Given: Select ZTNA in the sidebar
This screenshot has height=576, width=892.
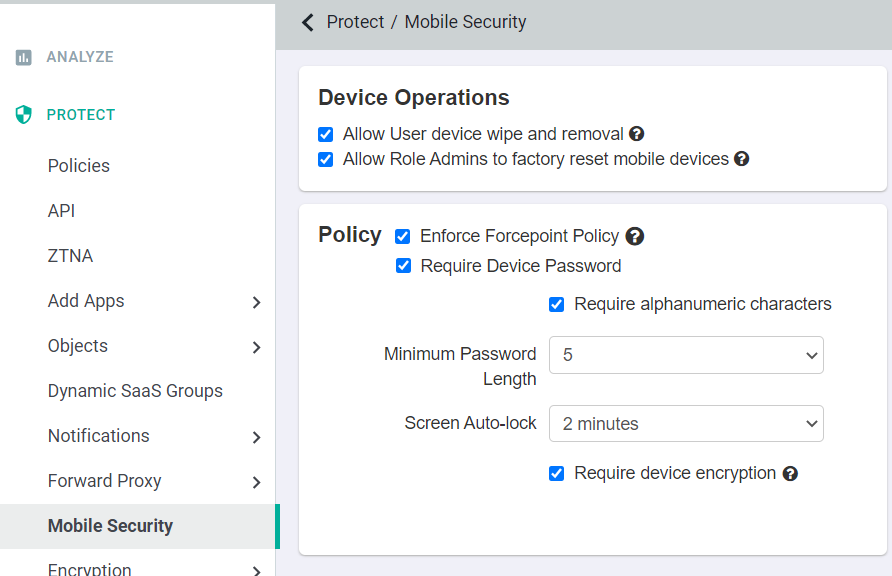Looking at the screenshot, I should [70, 256].
